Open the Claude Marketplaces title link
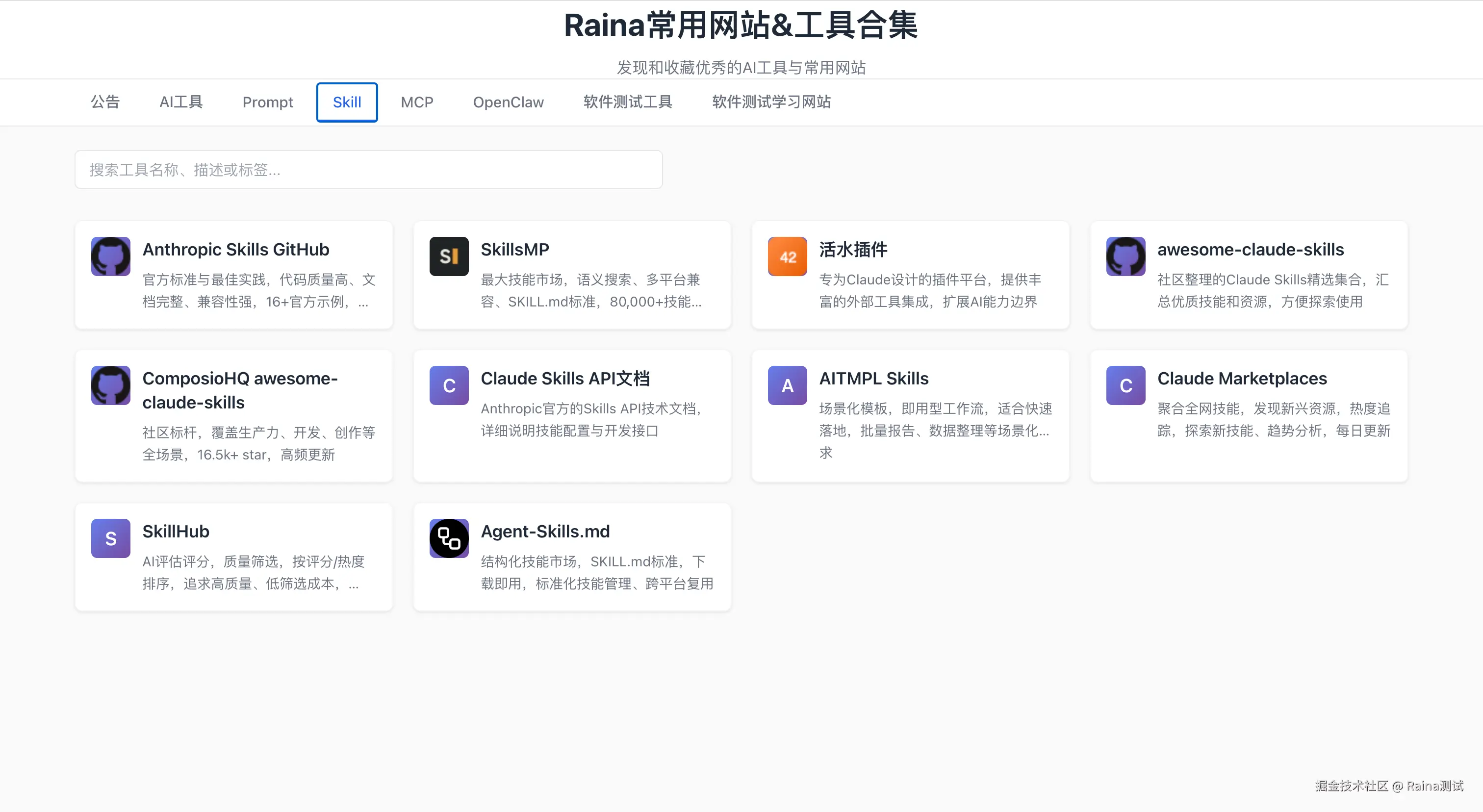This screenshot has height=812, width=1483. coord(1242,378)
